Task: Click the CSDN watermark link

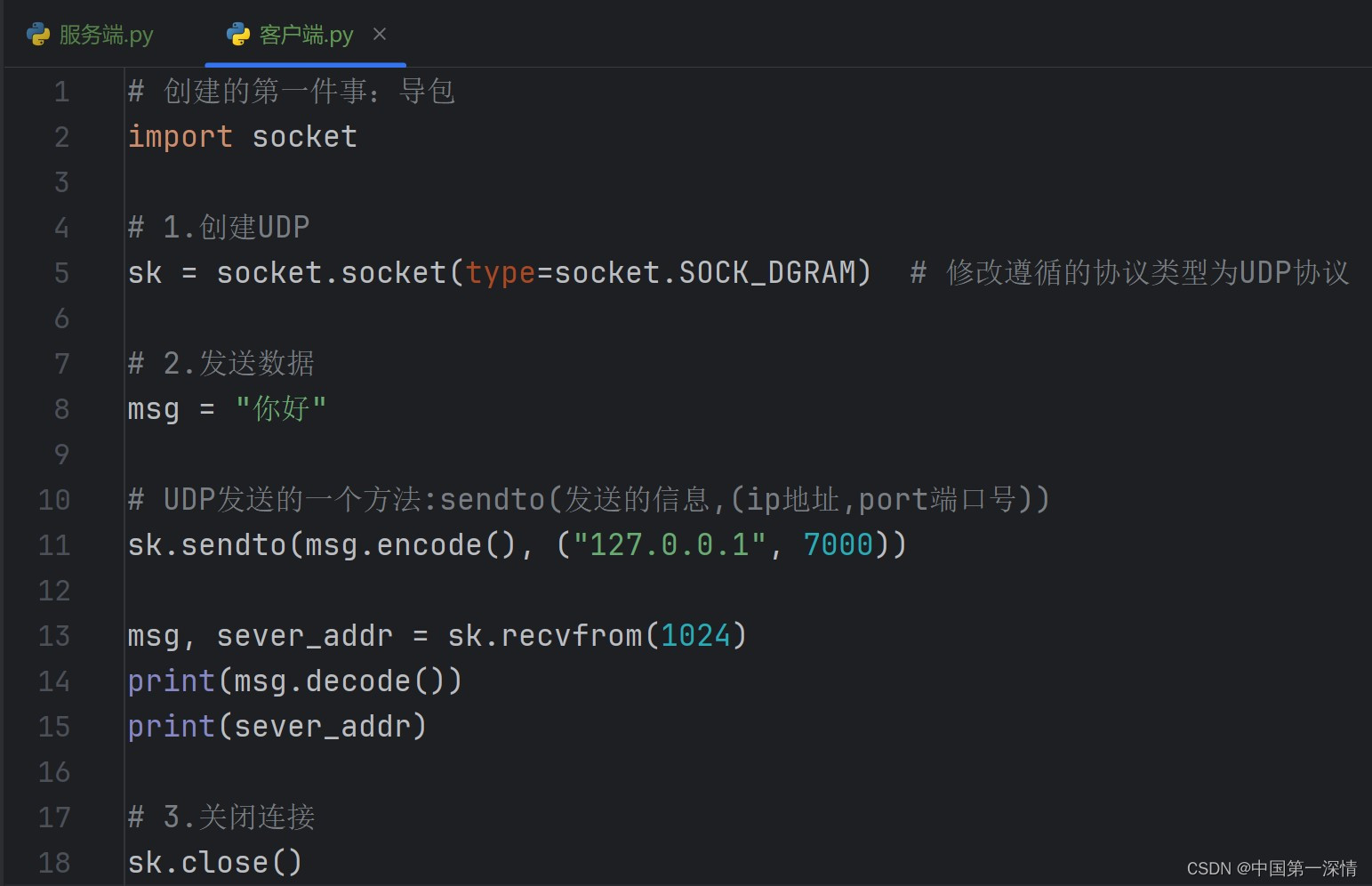Action: 1272,867
